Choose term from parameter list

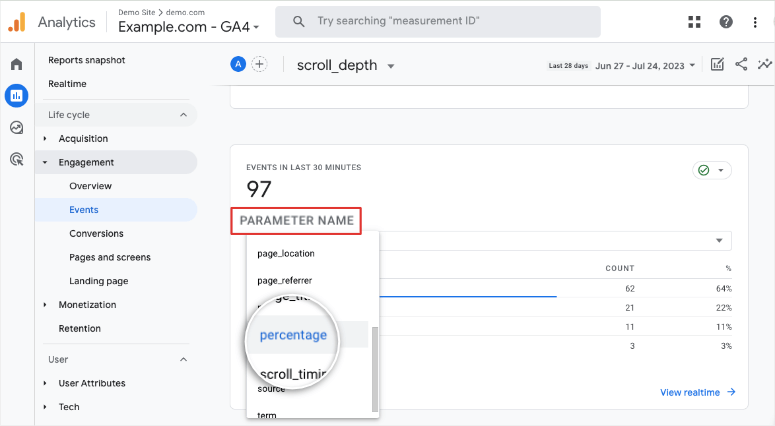click(x=267, y=415)
